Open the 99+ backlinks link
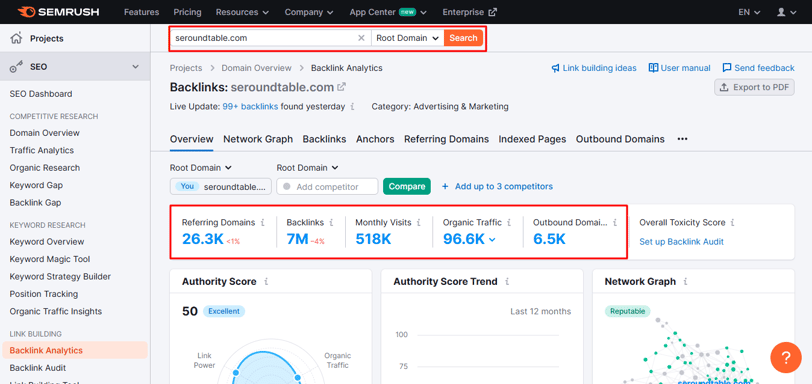 point(251,107)
